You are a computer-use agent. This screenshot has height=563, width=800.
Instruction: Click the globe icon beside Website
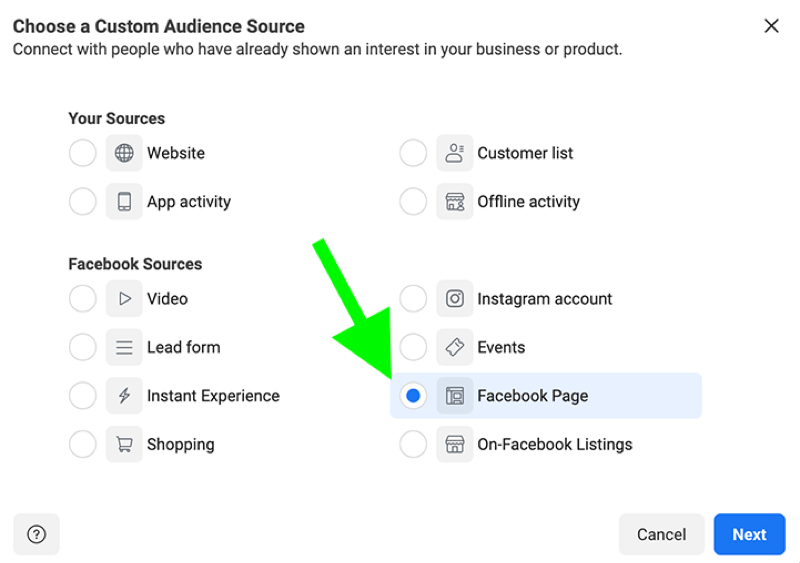[124, 153]
